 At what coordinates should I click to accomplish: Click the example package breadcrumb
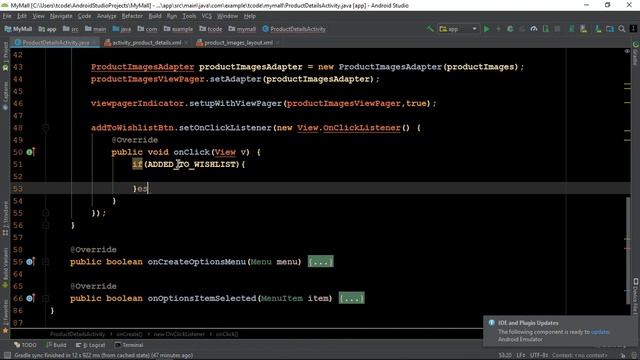178,29
